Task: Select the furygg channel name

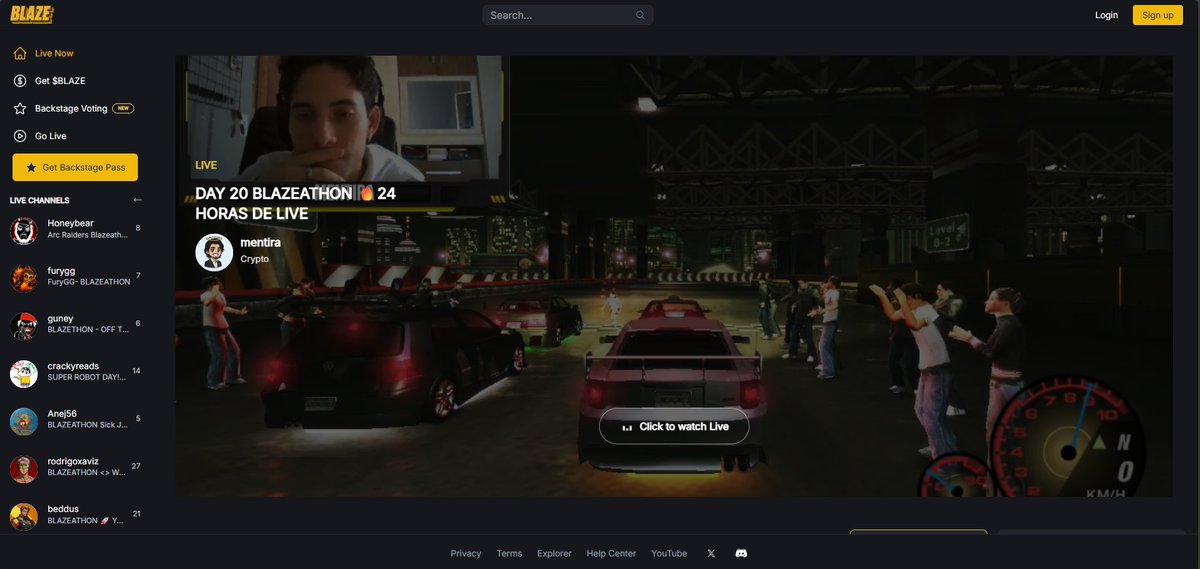Action: pos(62,271)
